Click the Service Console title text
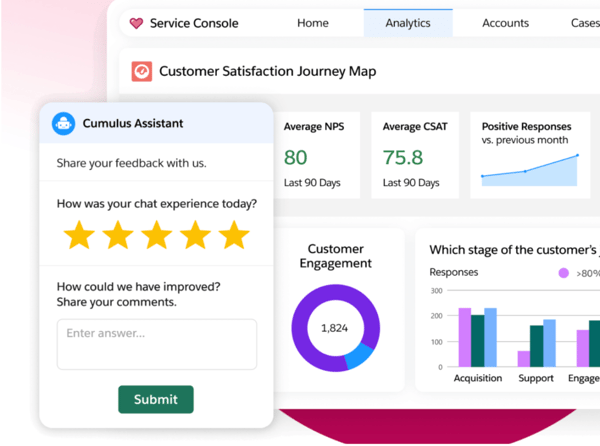This screenshot has width=600, height=446. pyautogui.click(x=194, y=23)
